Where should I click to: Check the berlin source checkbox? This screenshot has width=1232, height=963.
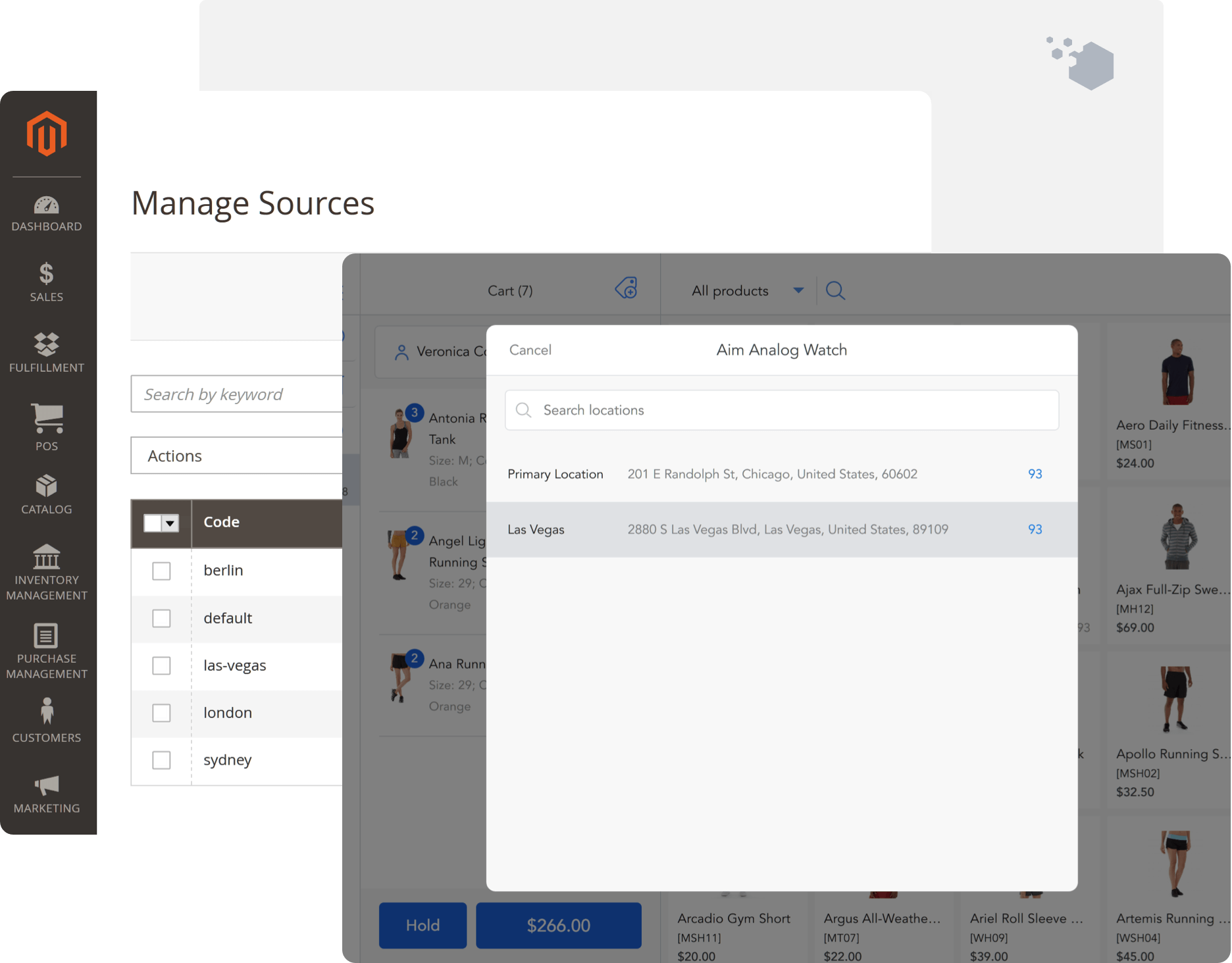[x=161, y=571]
